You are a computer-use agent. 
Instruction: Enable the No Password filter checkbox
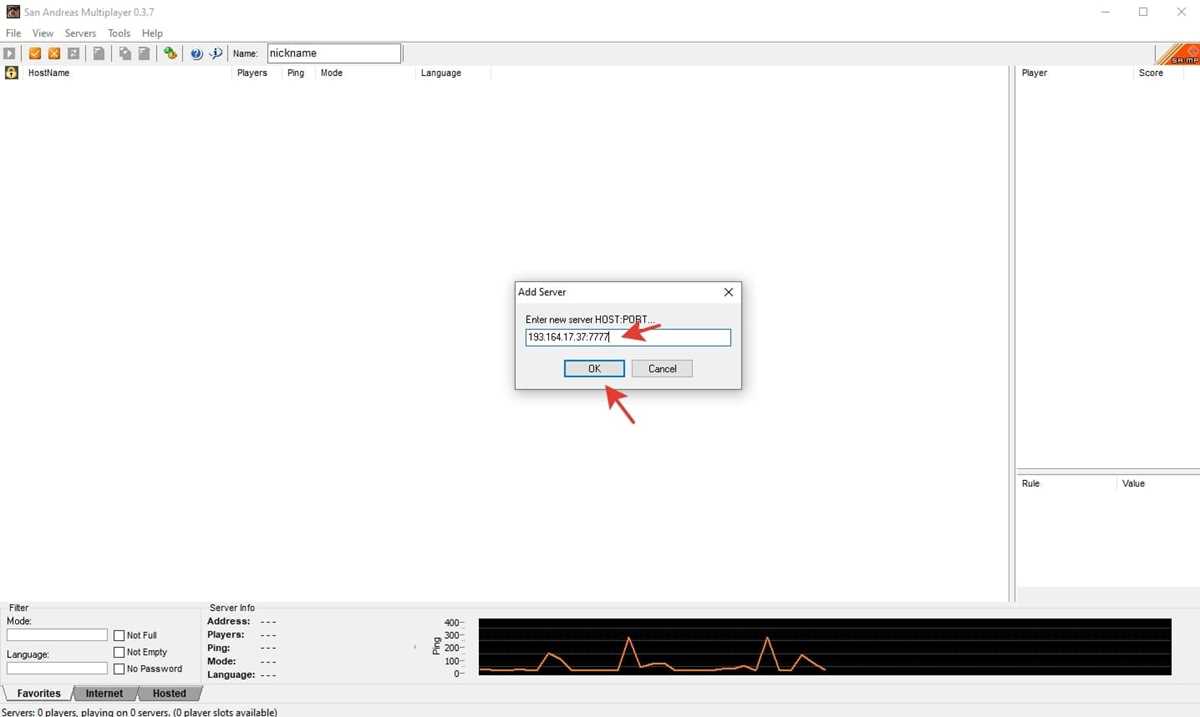click(119, 669)
